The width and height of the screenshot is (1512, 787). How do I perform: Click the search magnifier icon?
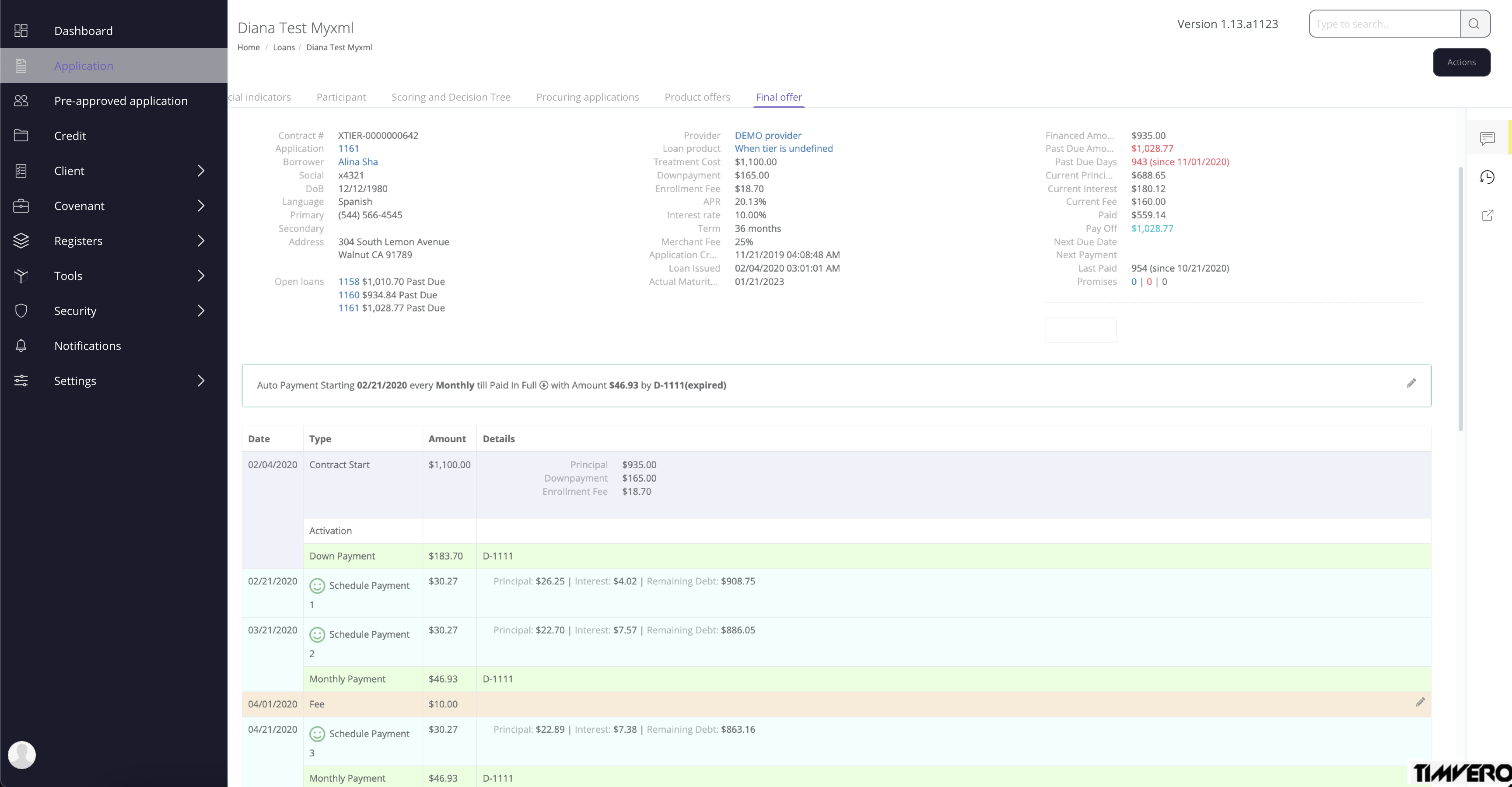pyautogui.click(x=1474, y=24)
